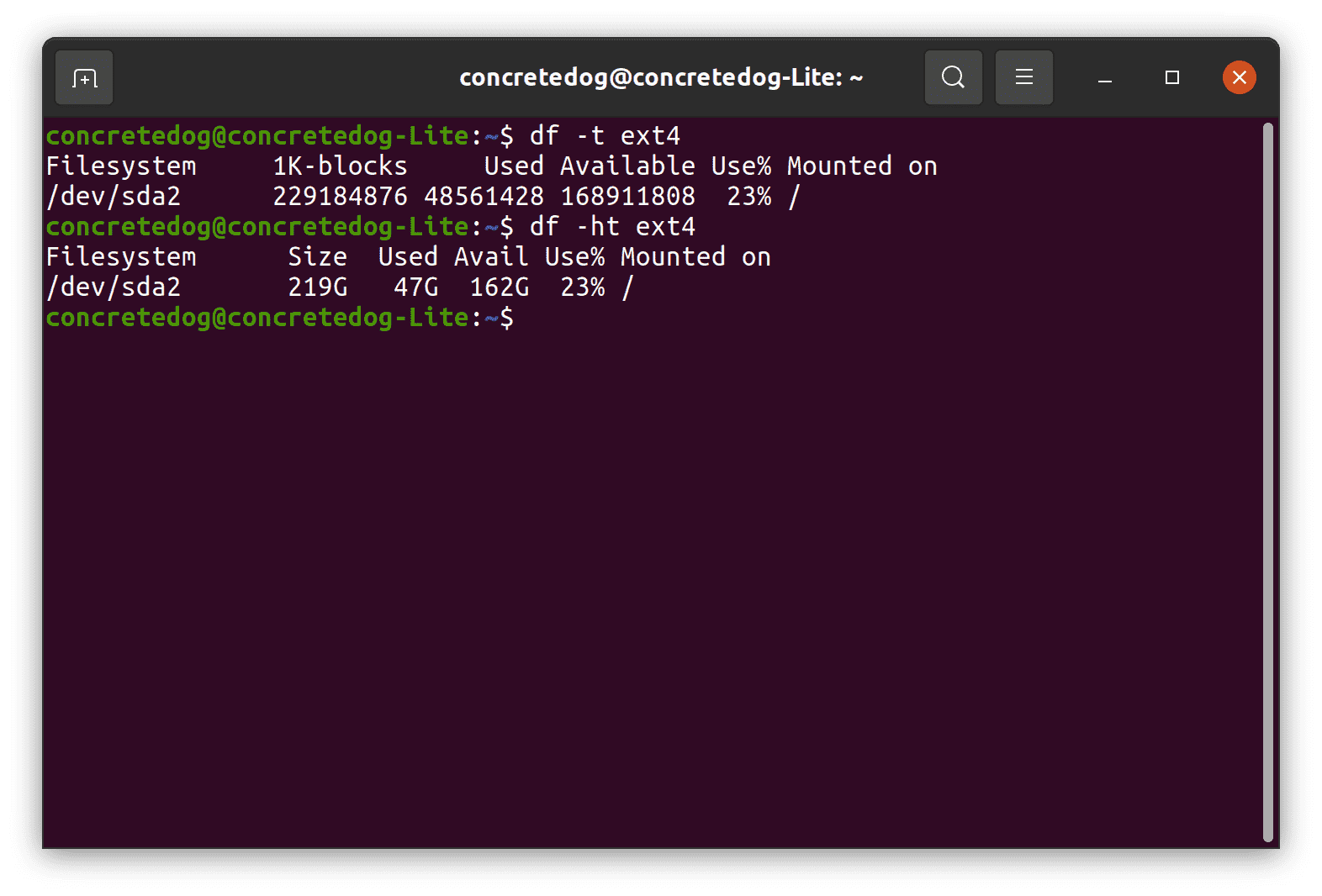Close the terminal window
This screenshot has height=896, width=1322.
coord(1239,77)
